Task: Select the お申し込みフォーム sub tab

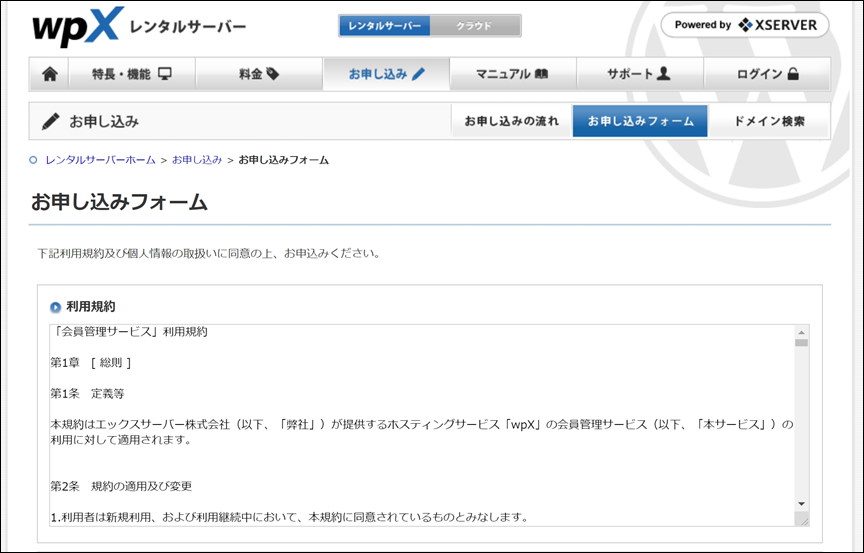Action: point(640,121)
